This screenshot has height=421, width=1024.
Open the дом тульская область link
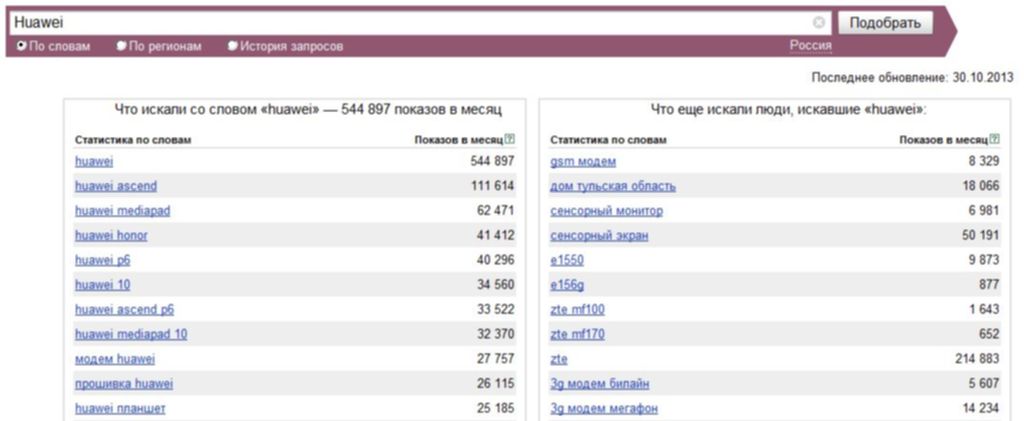point(613,186)
